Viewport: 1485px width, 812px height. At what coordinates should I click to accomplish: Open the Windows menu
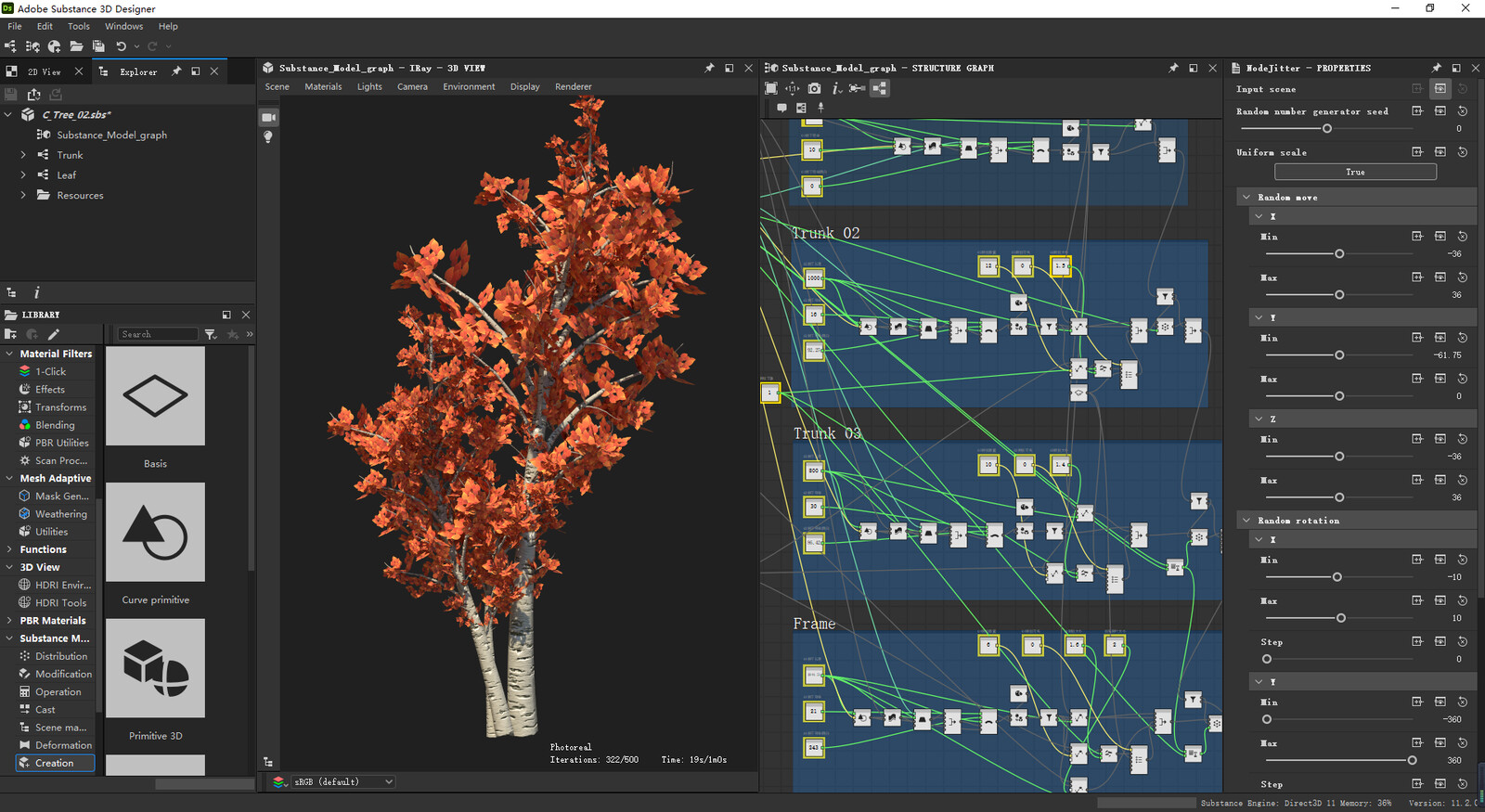point(123,26)
